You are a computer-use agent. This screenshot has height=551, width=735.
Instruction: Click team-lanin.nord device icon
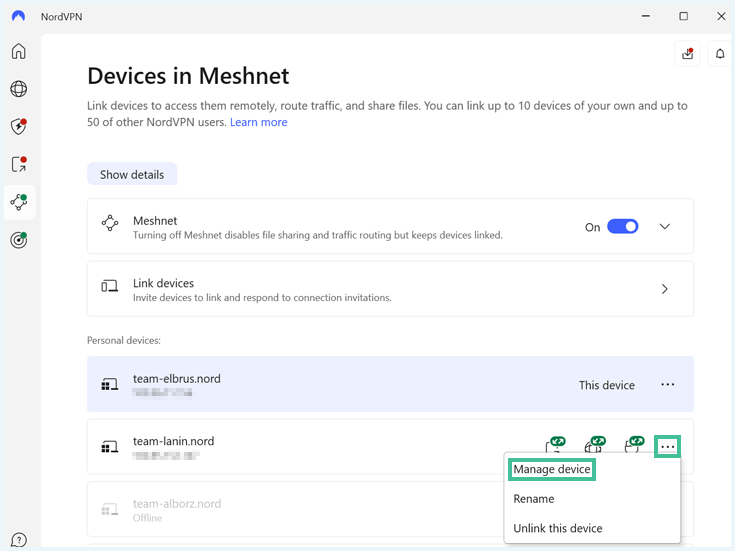tap(110, 447)
